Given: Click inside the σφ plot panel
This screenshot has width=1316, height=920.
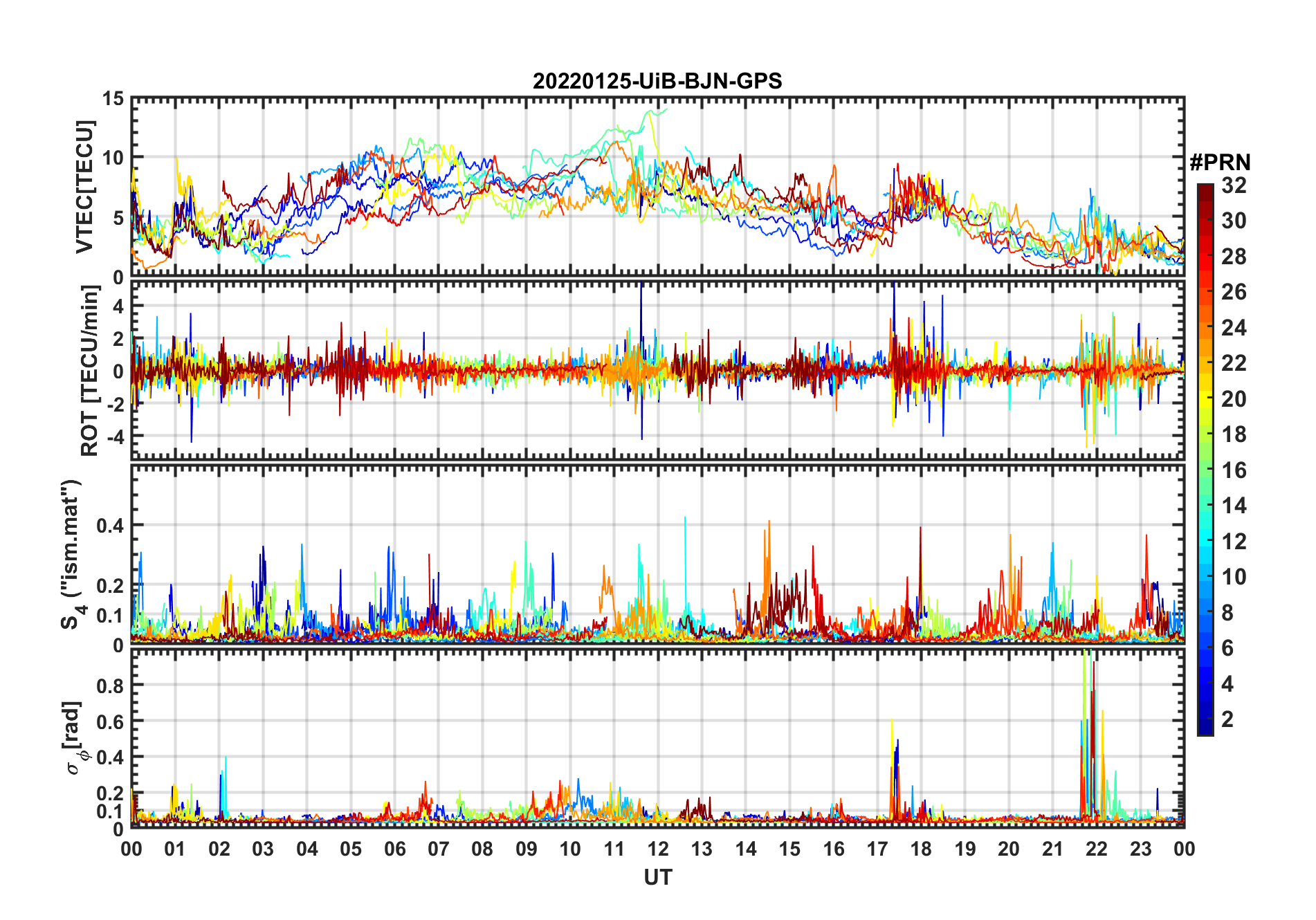Looking at the screenshot, I should pos(658,738).
